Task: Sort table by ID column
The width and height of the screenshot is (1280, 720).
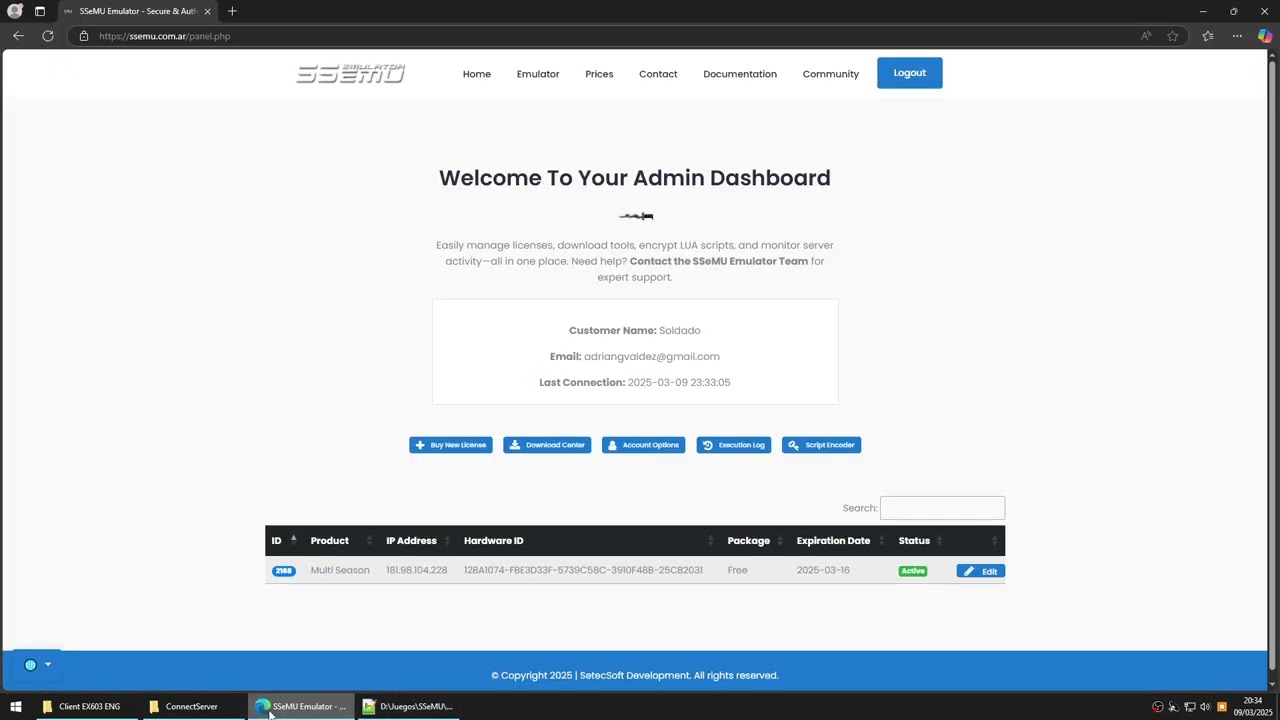Action: tap(284, 541)
